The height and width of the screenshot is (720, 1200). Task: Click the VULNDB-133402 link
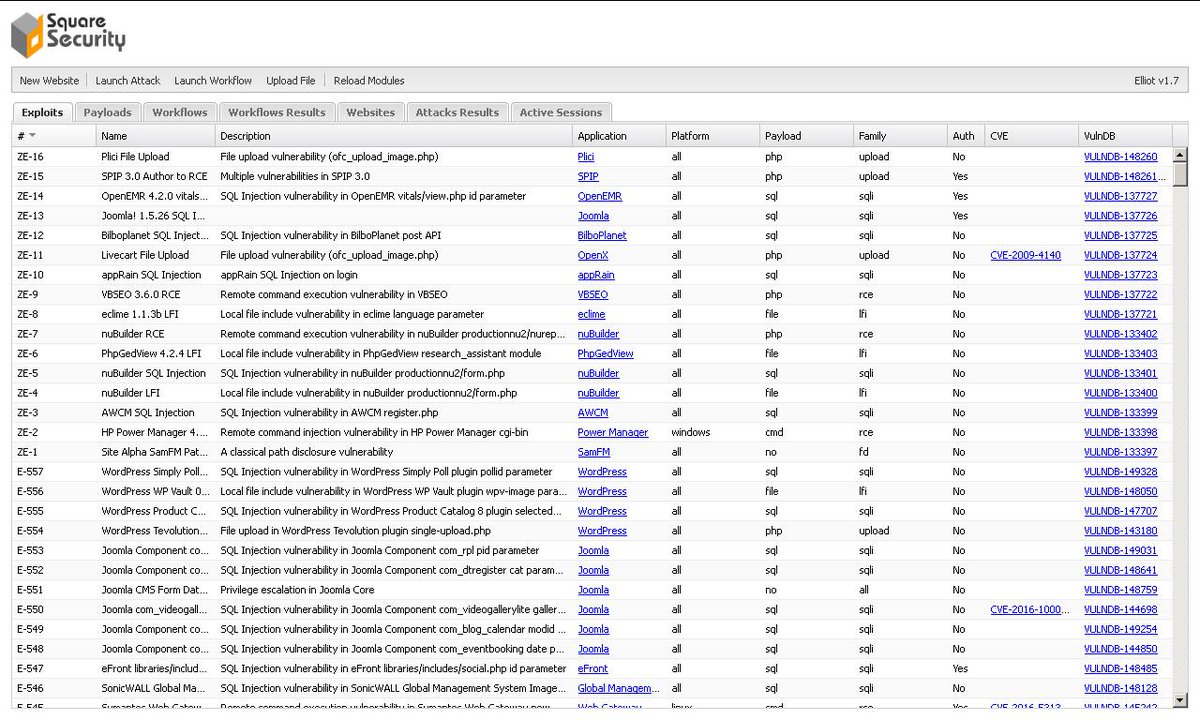(x=1120, y=334)
